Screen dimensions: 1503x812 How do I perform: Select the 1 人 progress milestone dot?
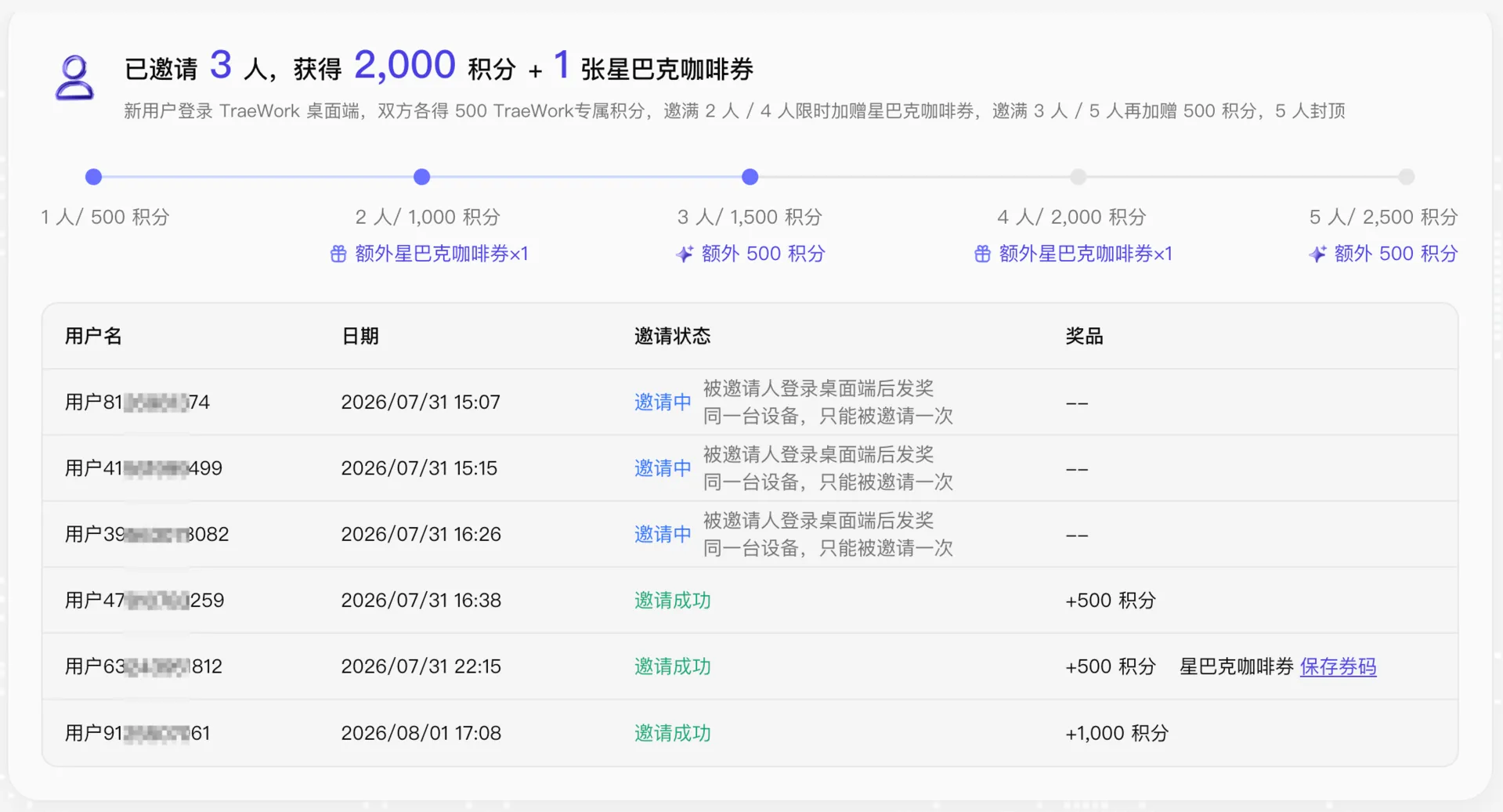pos(93,177)
